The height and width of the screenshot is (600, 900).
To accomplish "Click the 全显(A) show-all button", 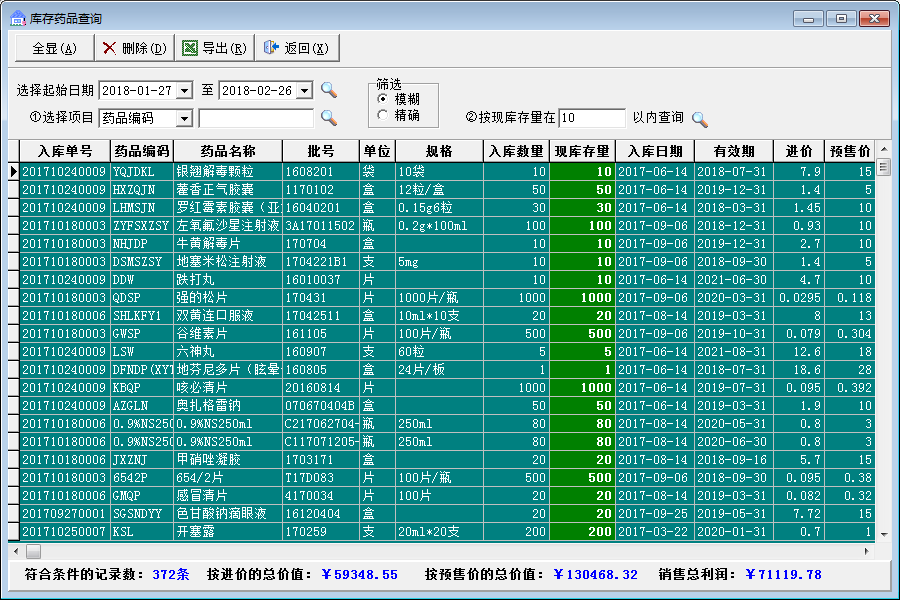I will click(x=55, y=48).
